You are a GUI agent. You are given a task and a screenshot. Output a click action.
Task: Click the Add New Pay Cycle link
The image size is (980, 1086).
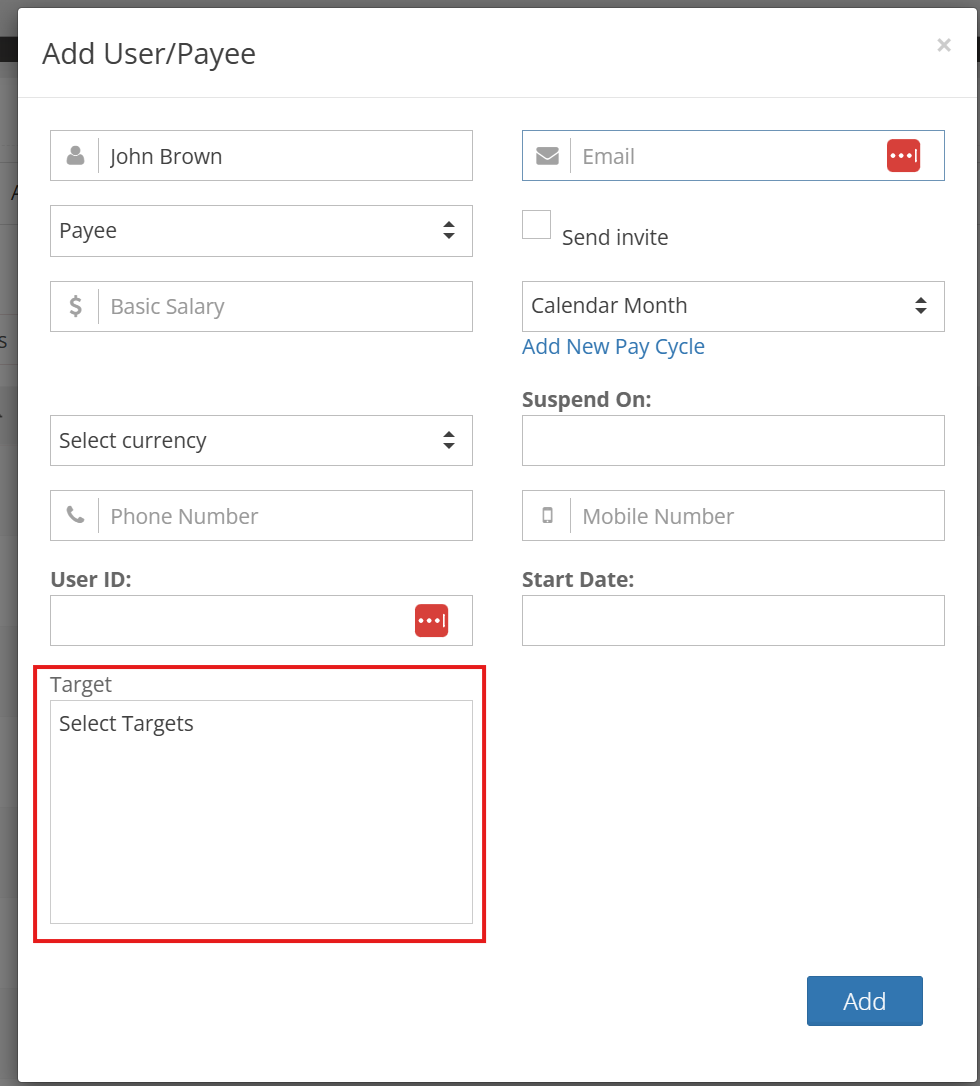[613, 346]
